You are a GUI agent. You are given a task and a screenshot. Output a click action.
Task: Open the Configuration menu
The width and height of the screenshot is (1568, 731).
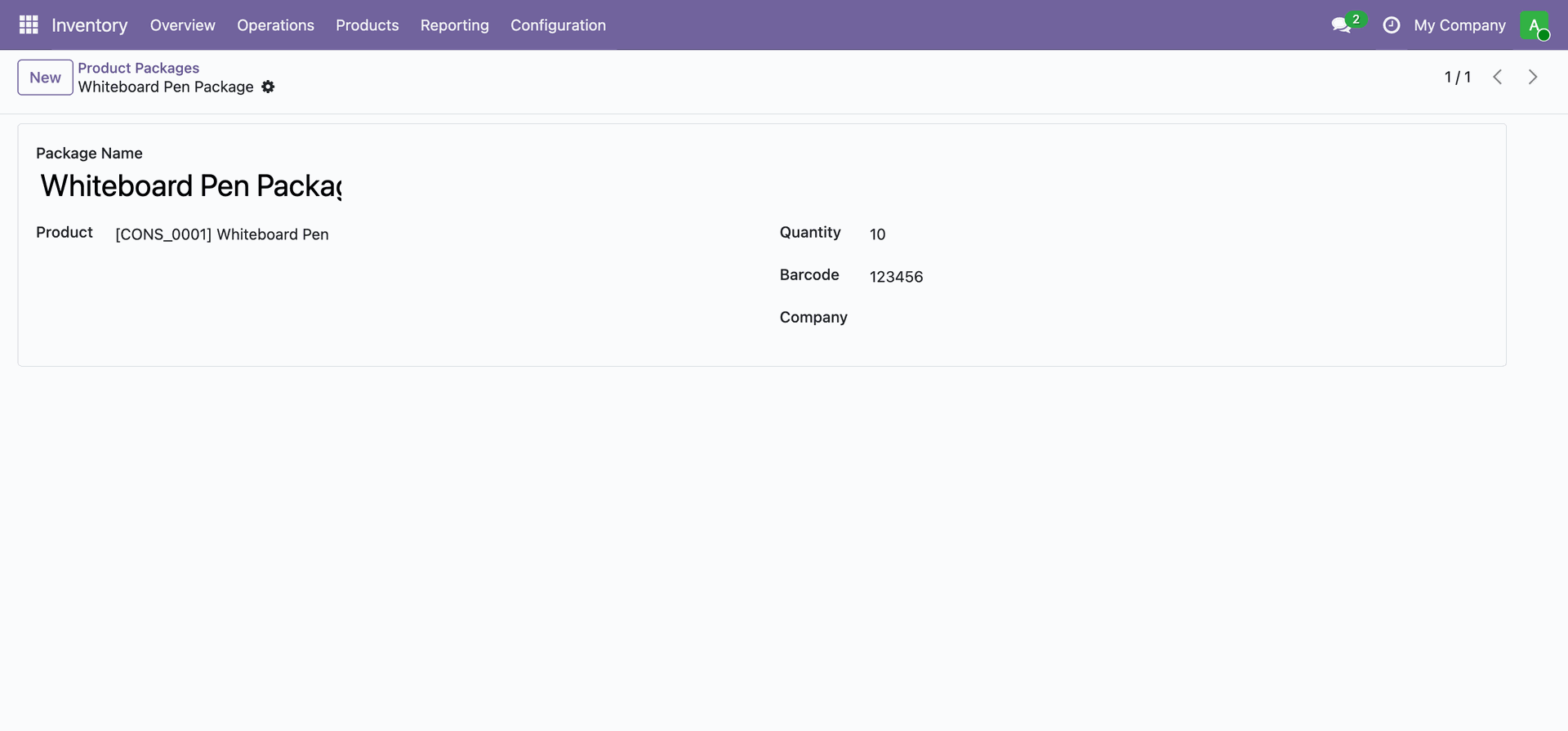point(559,25)
